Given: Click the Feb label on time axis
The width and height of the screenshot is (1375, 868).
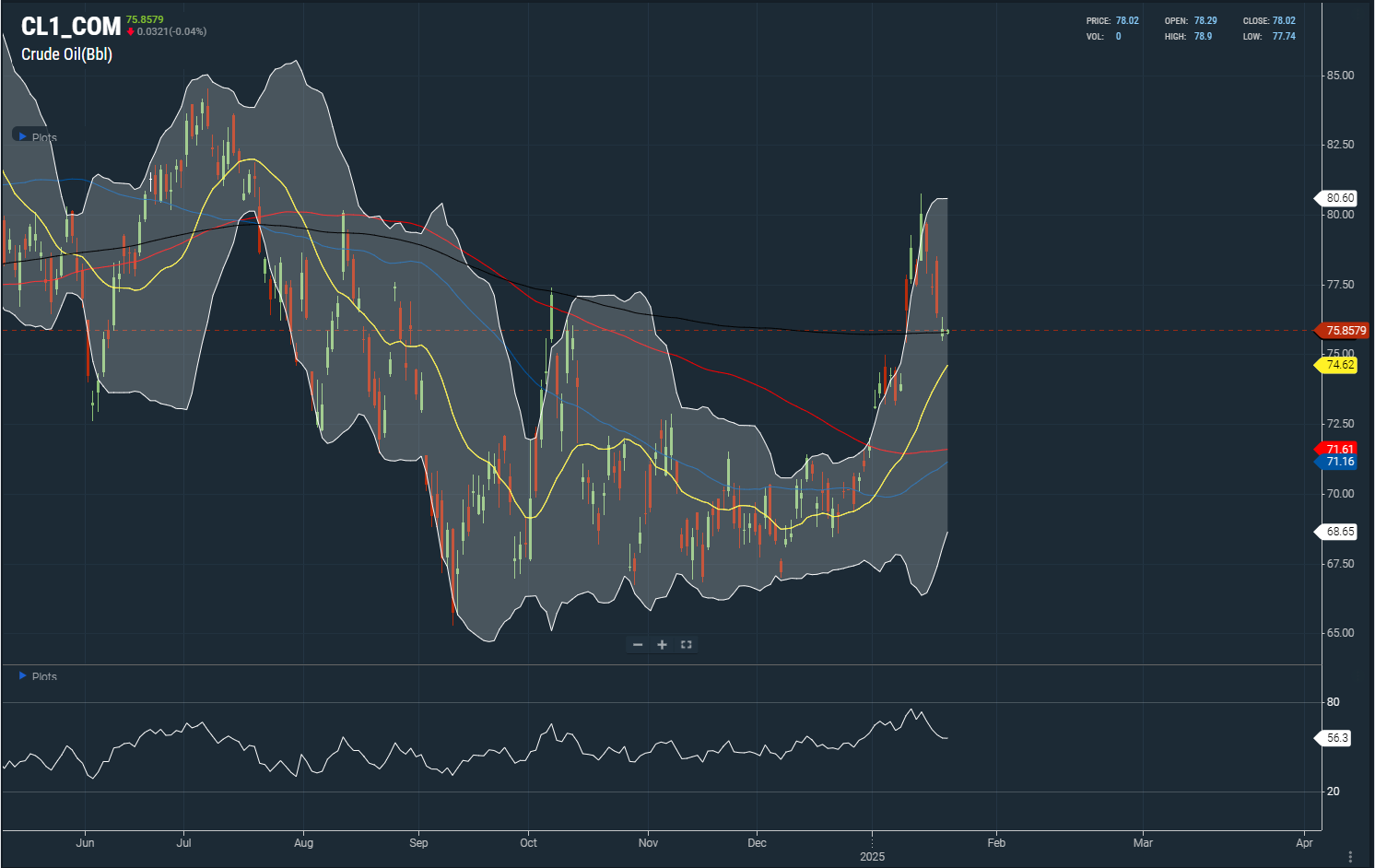Looking at the screenshot, I should (x=996, y=842).
